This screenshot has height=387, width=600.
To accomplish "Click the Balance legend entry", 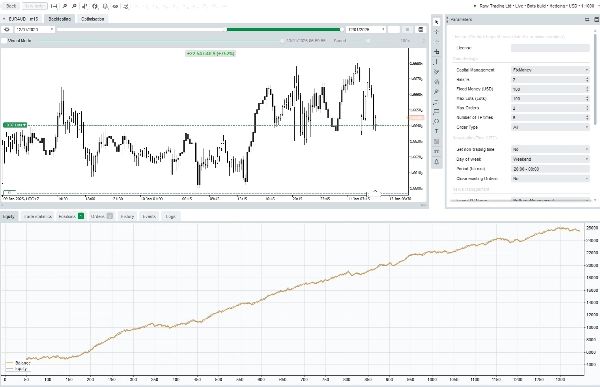I will click(x=18, y=363).
